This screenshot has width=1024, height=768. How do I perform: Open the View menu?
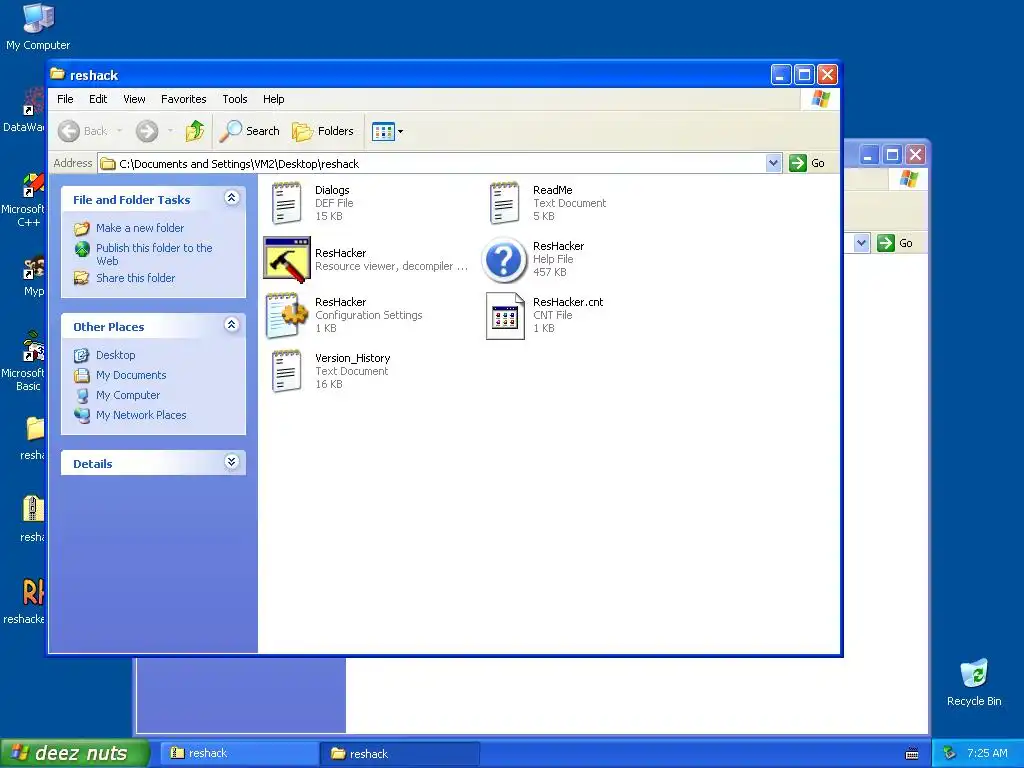click(x=135, y=99)
